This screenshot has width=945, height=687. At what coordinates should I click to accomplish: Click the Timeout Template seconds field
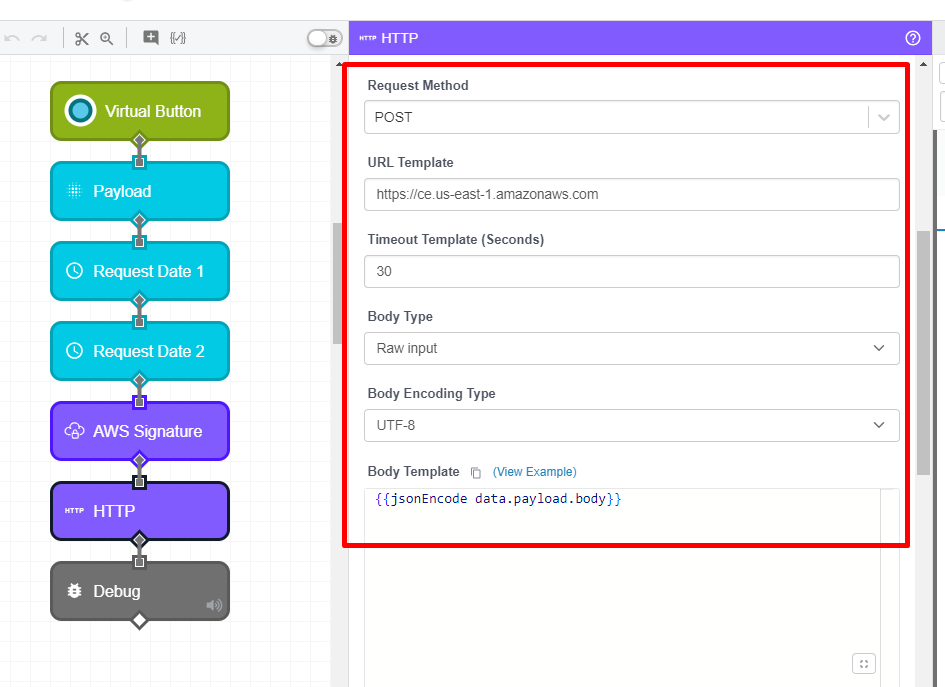632,271
